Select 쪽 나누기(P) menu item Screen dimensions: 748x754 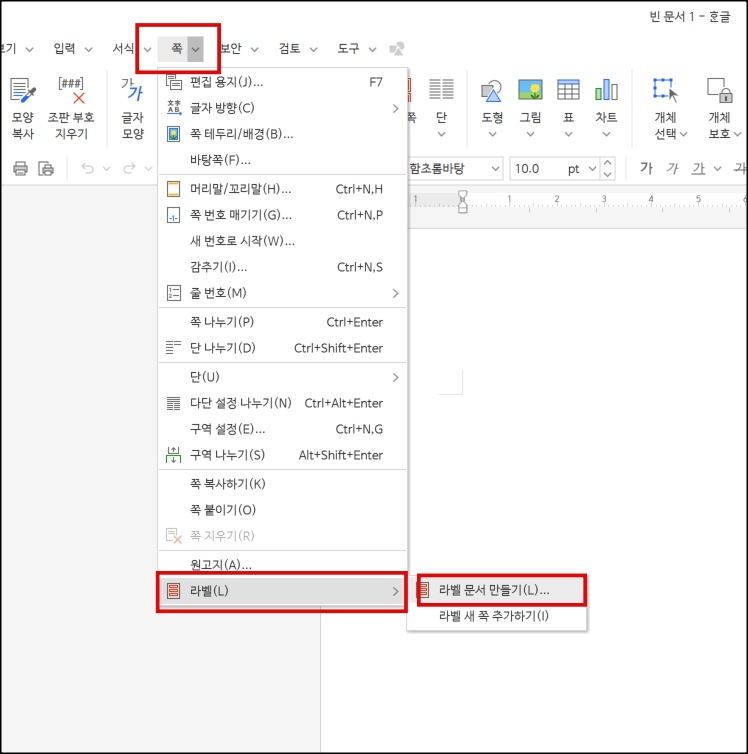pos(283,322)
